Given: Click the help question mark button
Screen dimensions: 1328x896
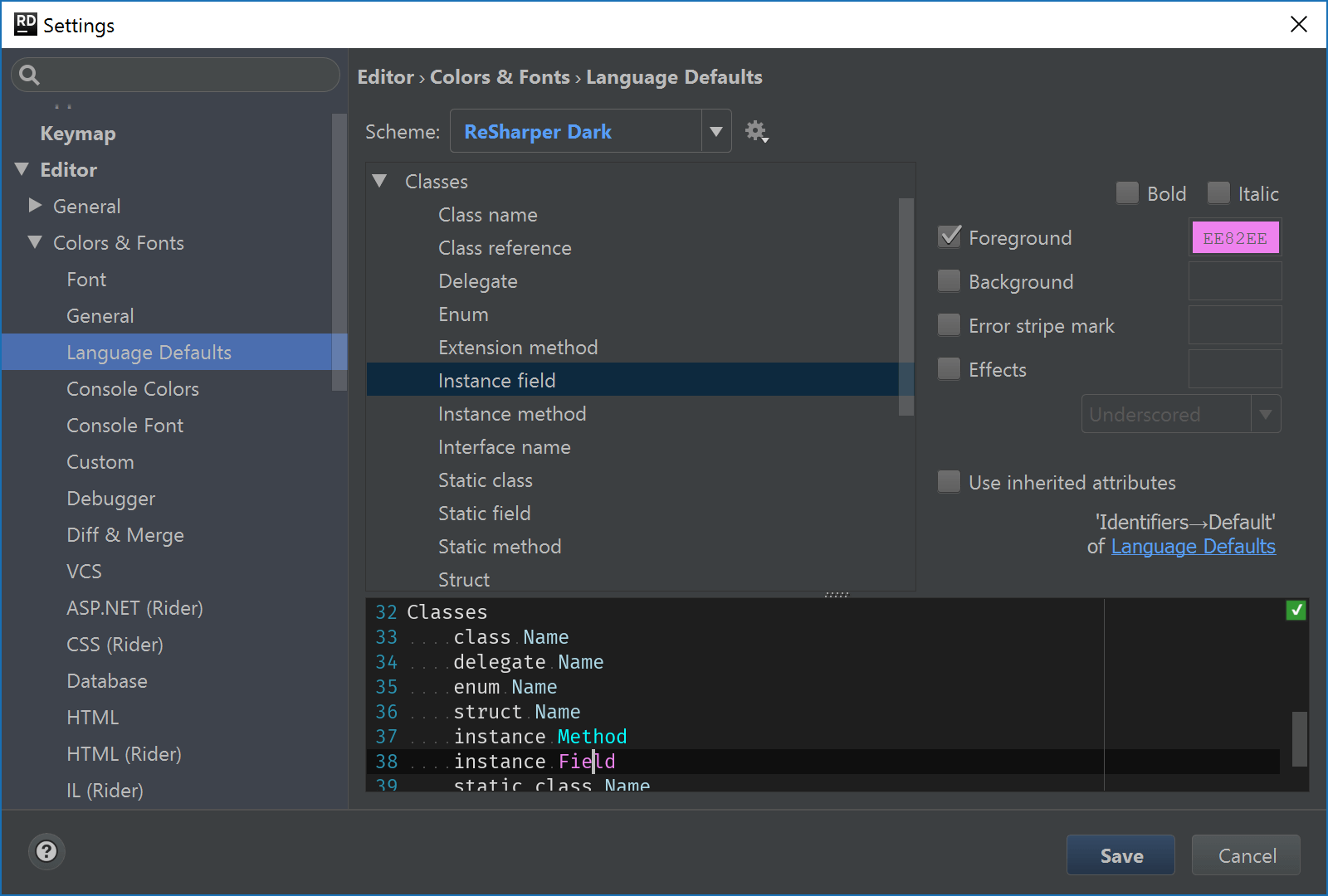Looking at the screenshot, I should [46, 851].
